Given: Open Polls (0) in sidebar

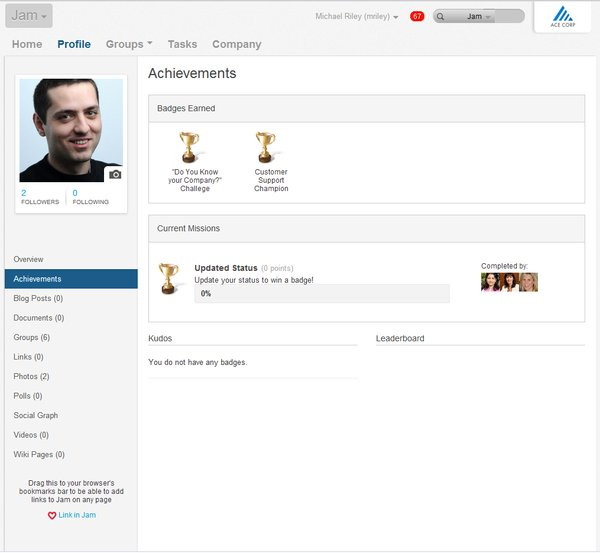Looking at the screenshot, I should pyautogui.click(x=71, y=396).
